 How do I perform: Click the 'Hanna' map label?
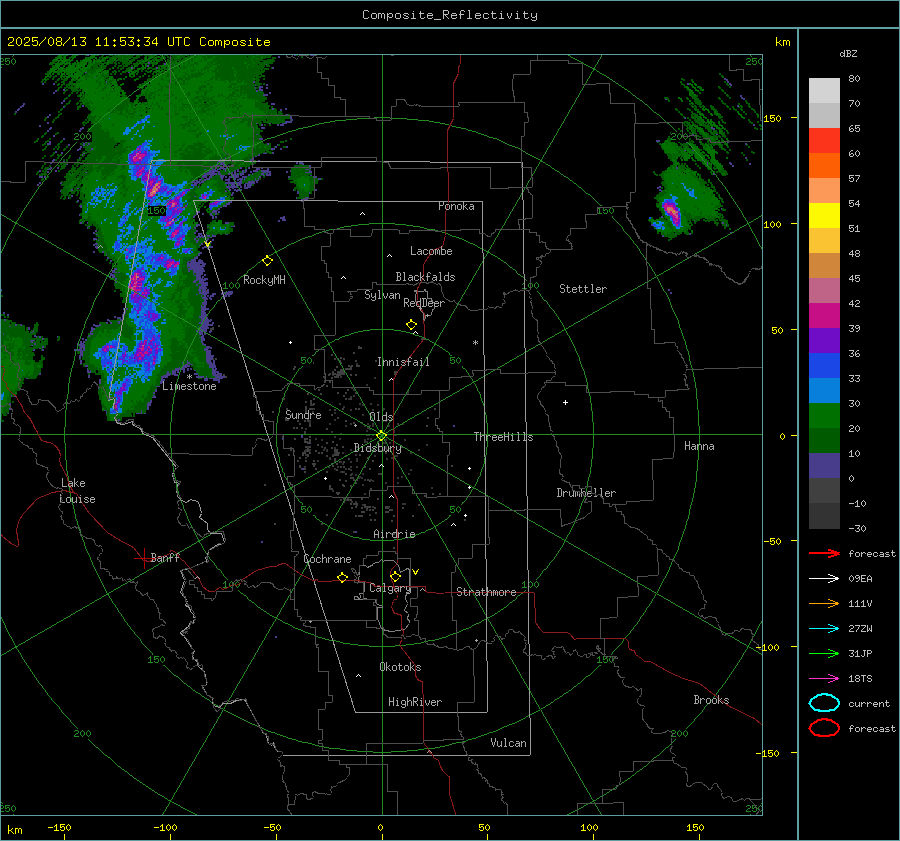pyautogui.click(x=699, y=446)
